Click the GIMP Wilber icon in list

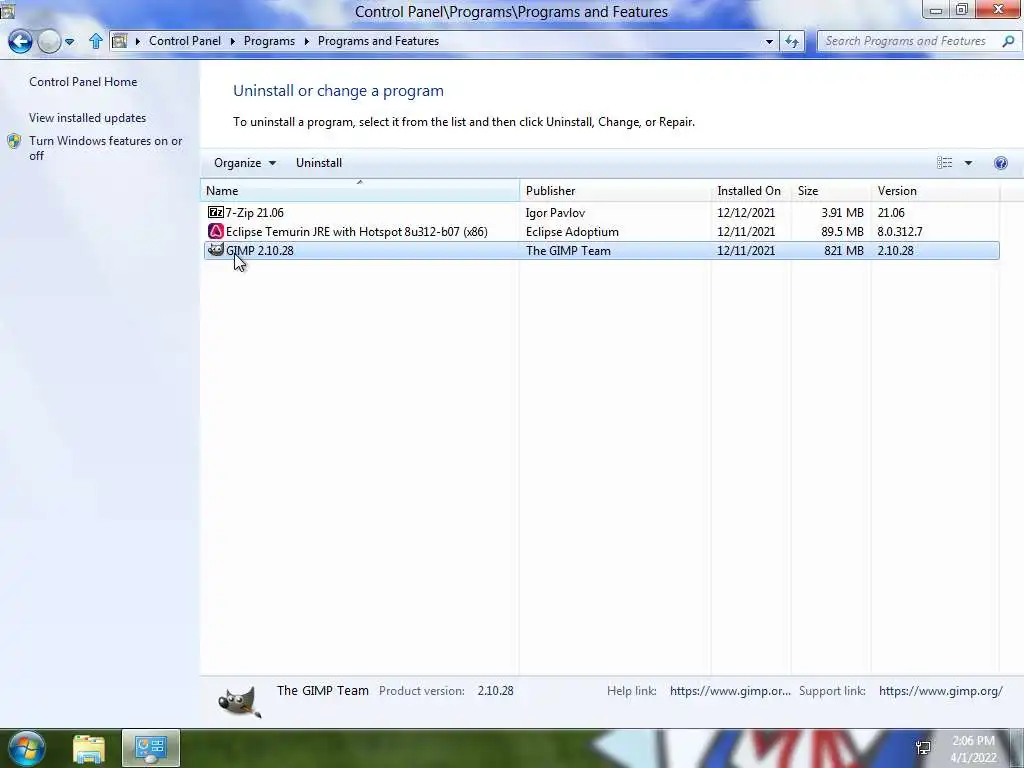click(216, 249)
